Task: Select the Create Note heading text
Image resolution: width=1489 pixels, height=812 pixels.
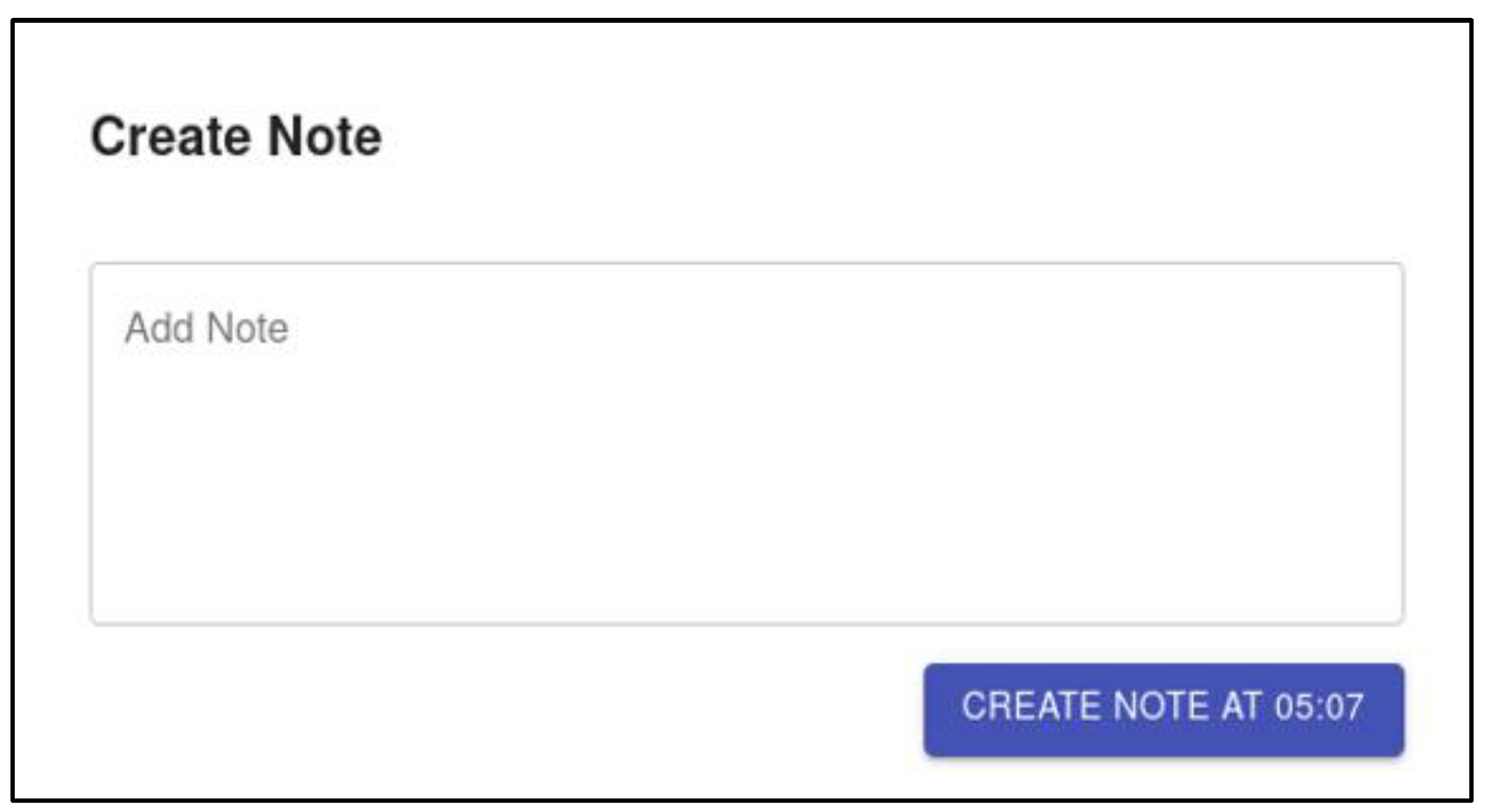Action: point(236,137)
